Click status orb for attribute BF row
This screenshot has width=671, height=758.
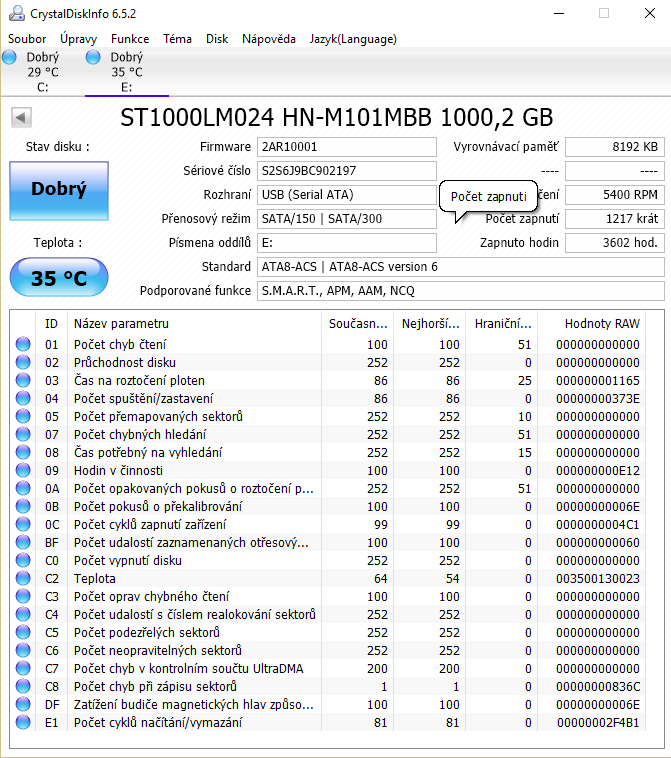pos(23,542)
